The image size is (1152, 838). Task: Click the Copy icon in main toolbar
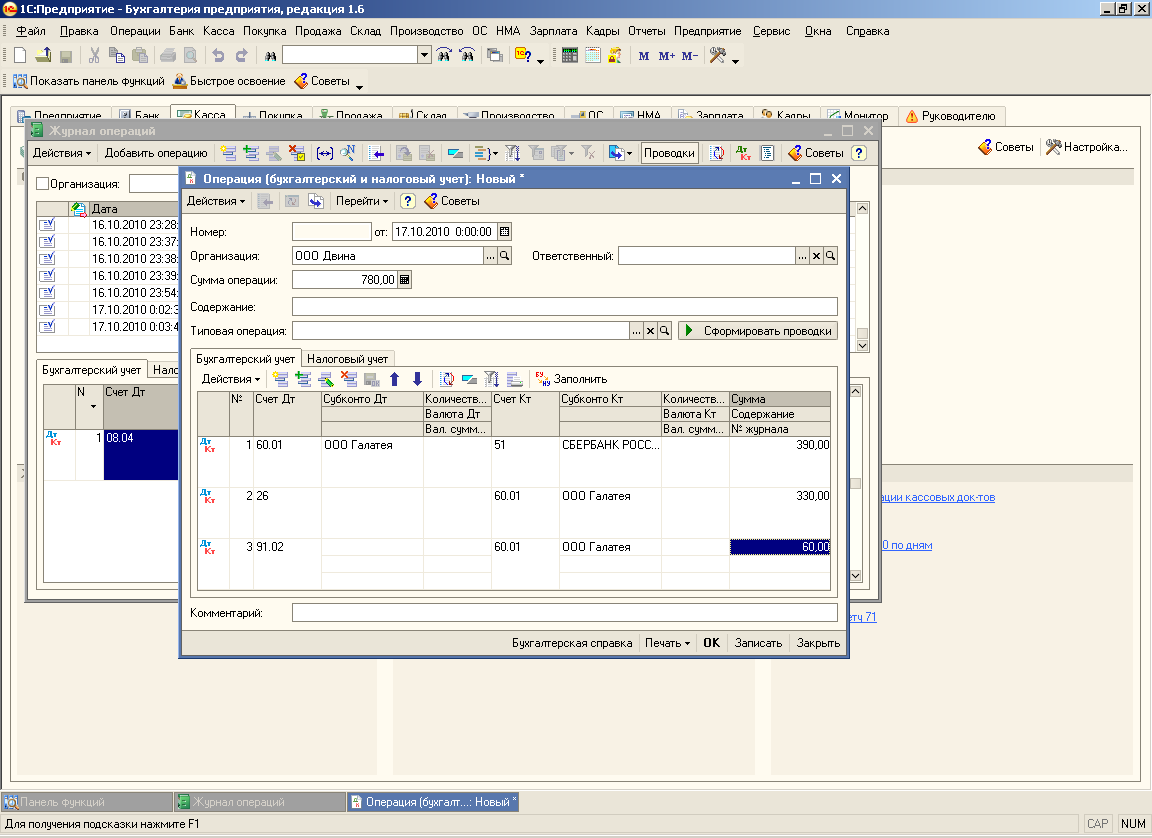tap(117, 55)
